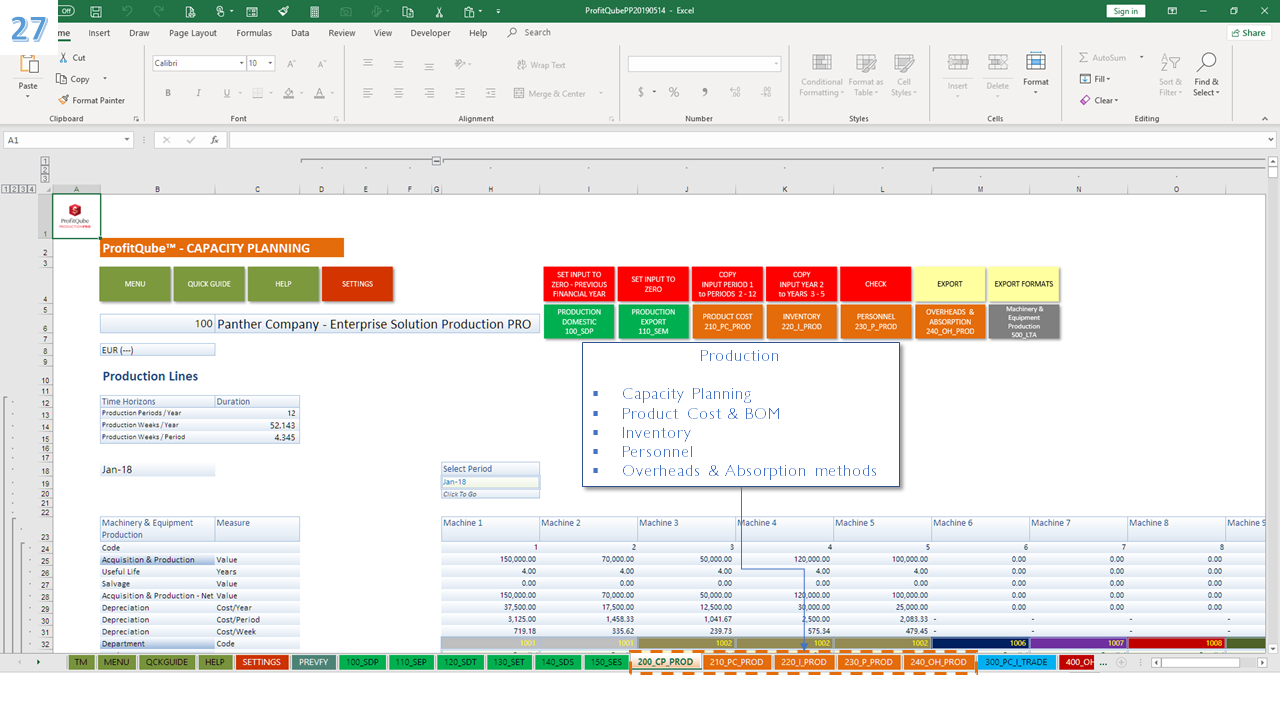1280x720 pixels.
Task: Click the Undo arrow in title bar
Action: [127, 11]
